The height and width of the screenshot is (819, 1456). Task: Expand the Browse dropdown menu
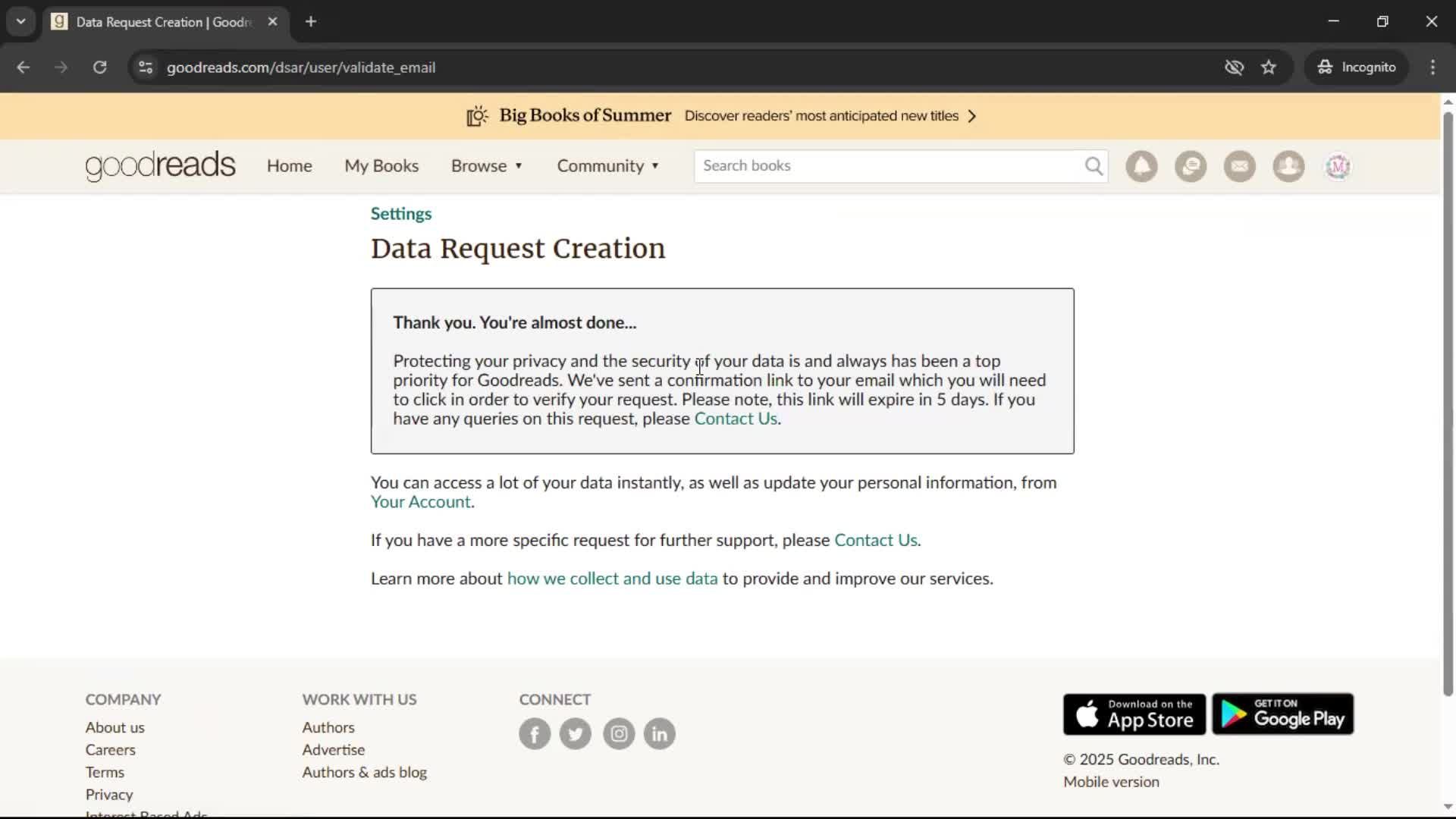(487, 166)
